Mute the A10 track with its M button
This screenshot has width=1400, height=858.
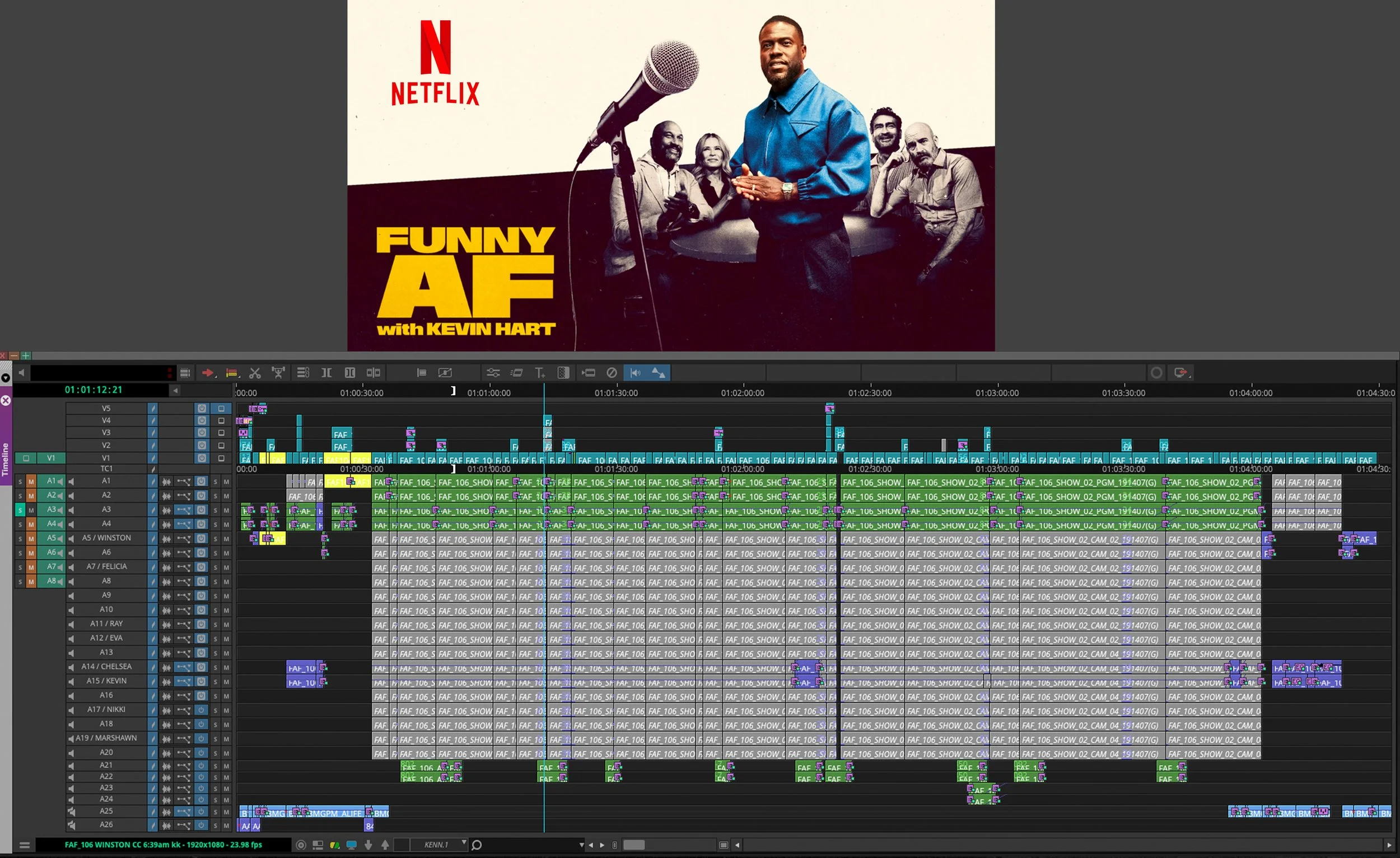pos(226,610)
